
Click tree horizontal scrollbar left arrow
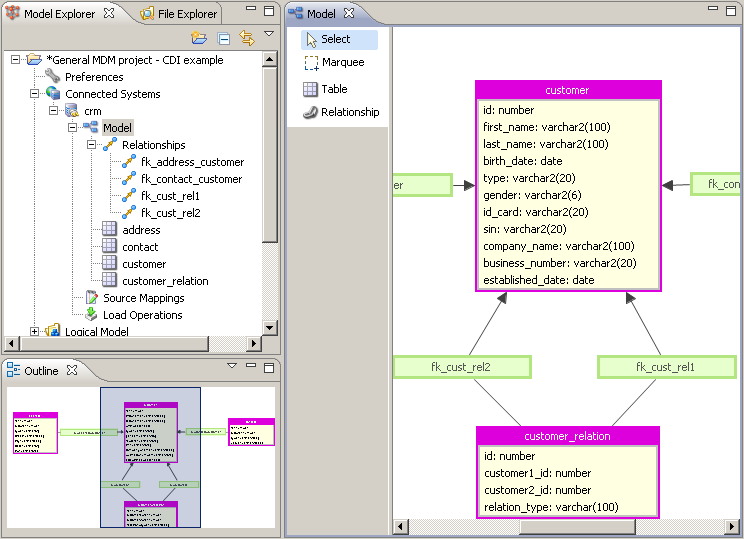click(11, 343)
